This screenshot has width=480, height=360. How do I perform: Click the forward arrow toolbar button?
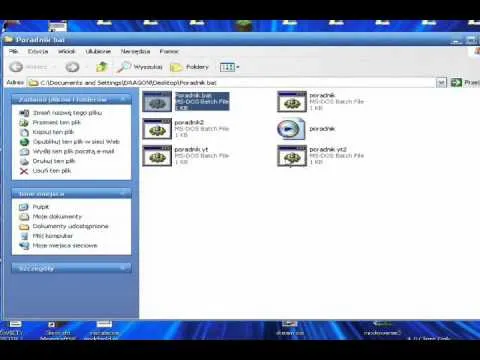pos(72,67)
